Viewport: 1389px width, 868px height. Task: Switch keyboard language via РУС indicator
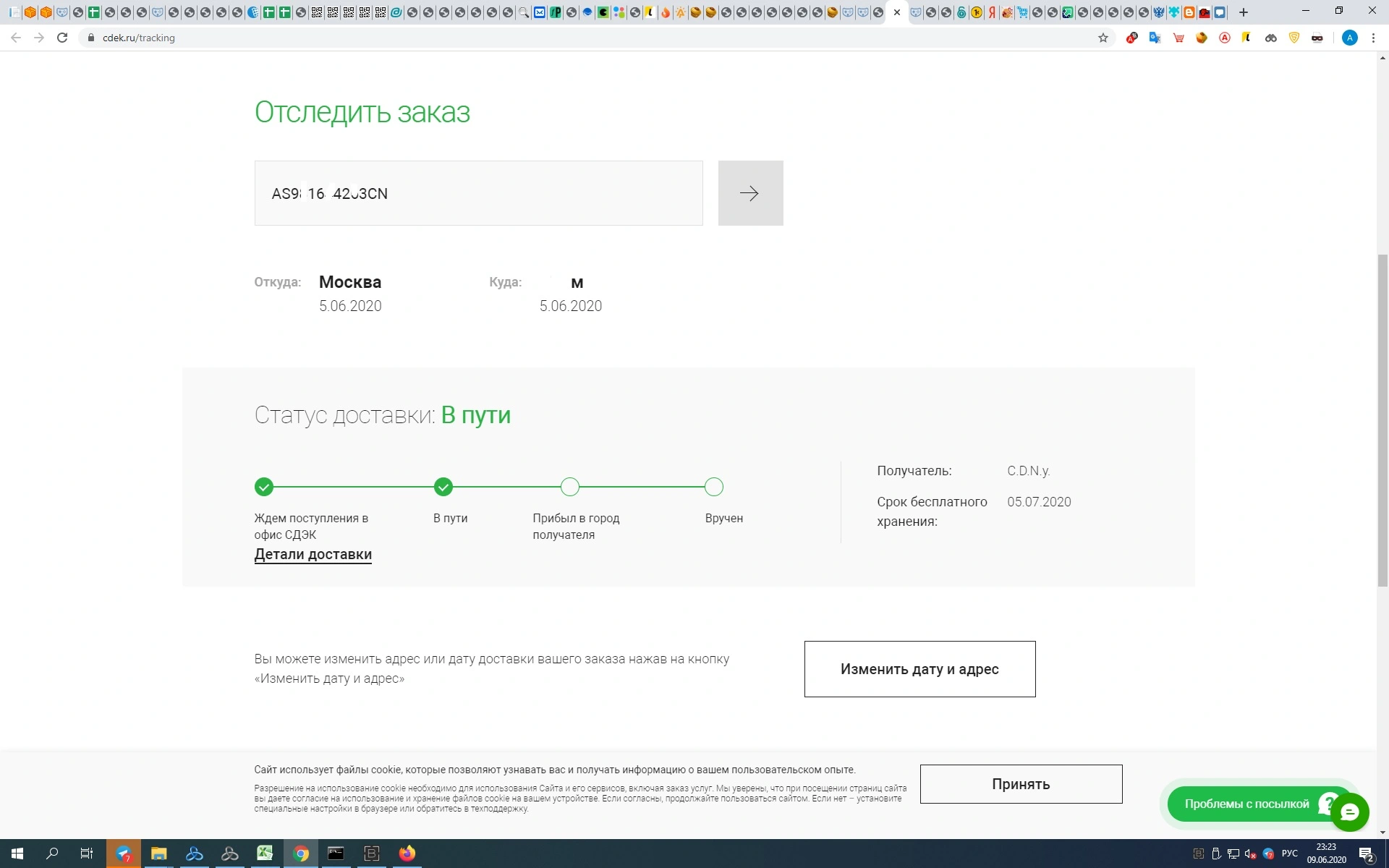point(1289,854)
